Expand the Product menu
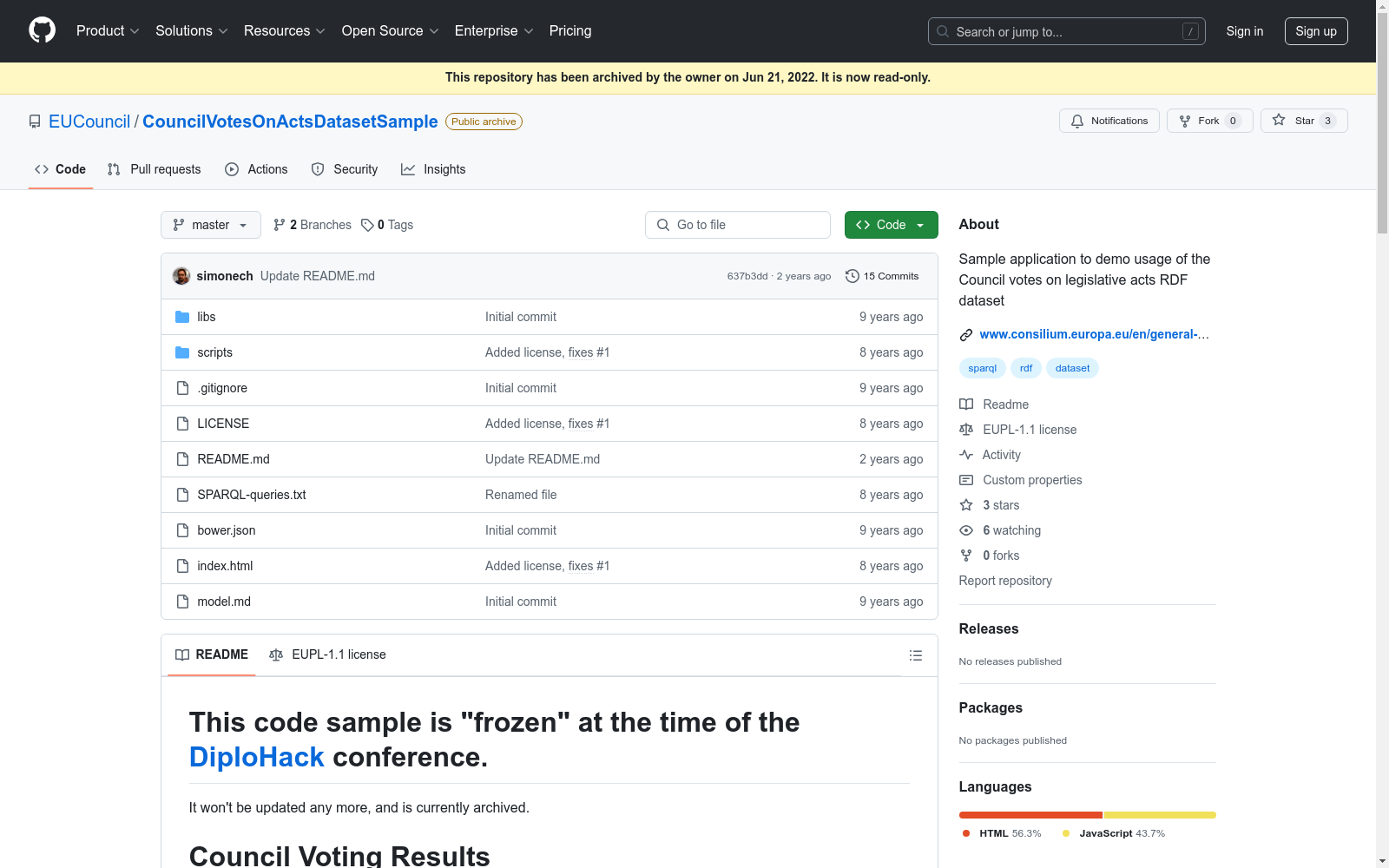This screenshot has height=868, width=1389. coord(108,31)
